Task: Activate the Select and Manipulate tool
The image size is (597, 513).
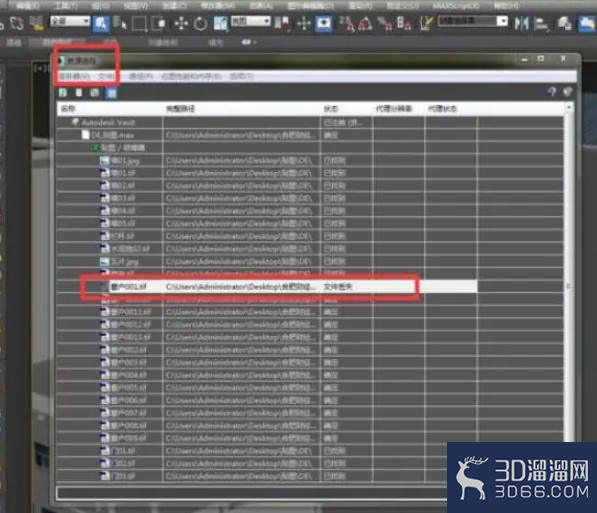Action: [x=303, y=24]
